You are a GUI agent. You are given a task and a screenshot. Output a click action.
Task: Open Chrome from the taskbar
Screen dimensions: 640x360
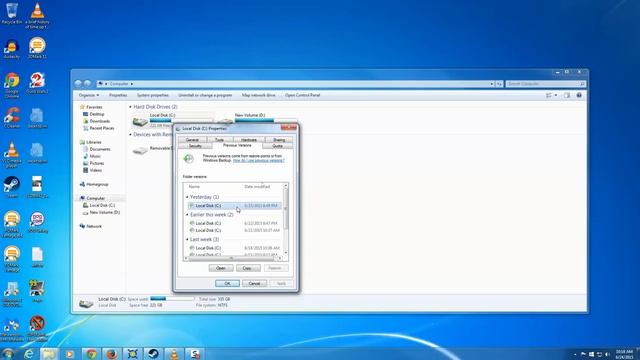point(91,354)
